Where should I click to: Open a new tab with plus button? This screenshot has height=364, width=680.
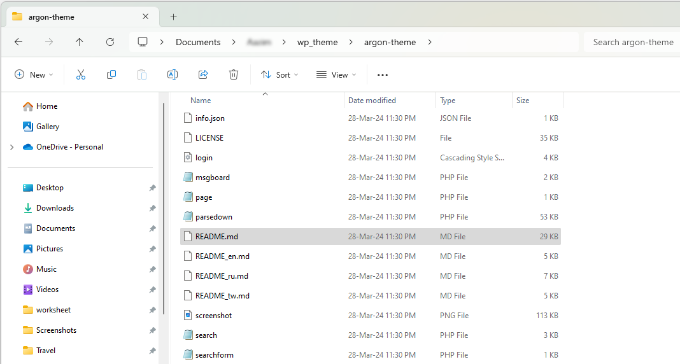point(173,17)
